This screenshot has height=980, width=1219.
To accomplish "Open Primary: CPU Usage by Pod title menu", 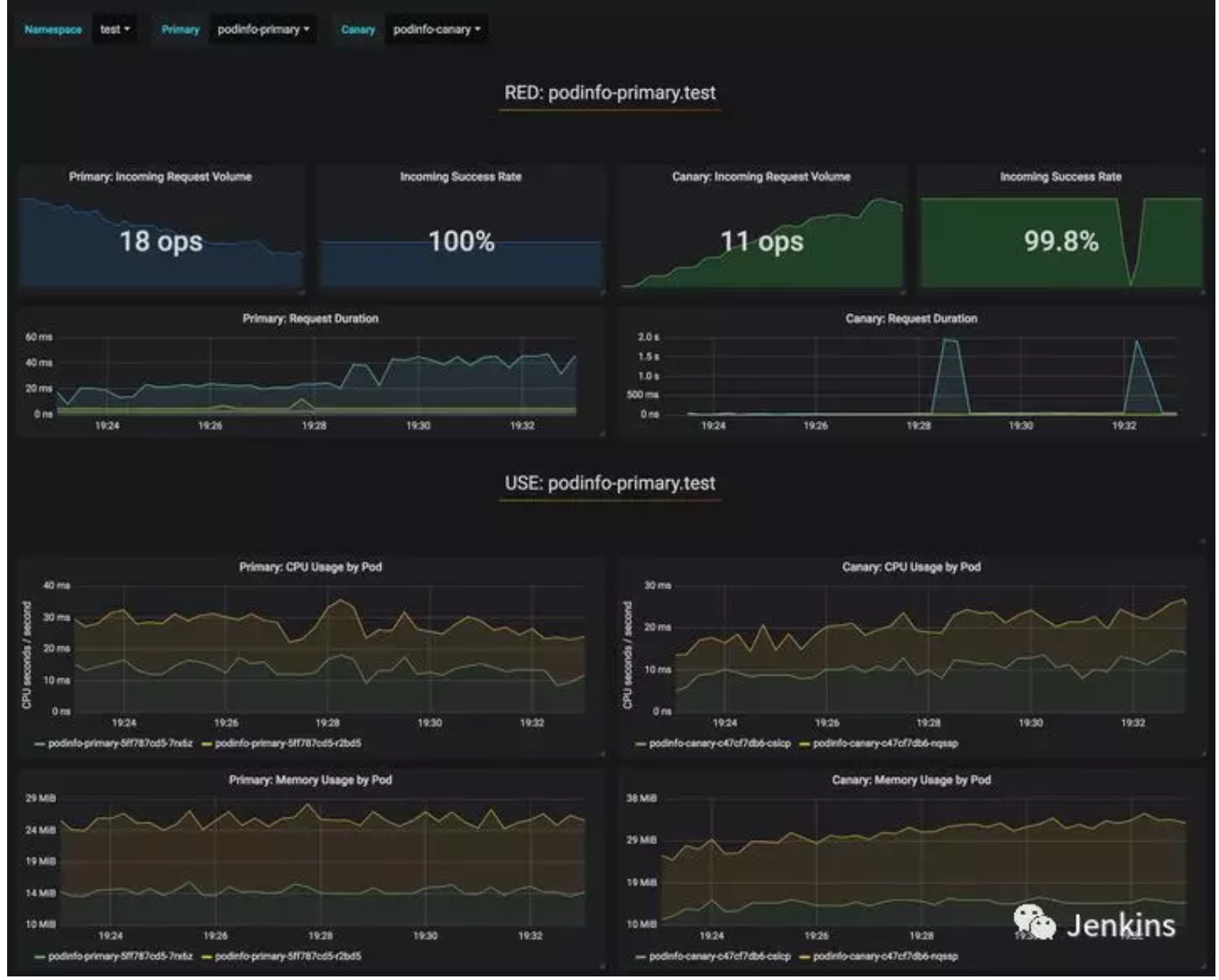I will tap(311, 567).
